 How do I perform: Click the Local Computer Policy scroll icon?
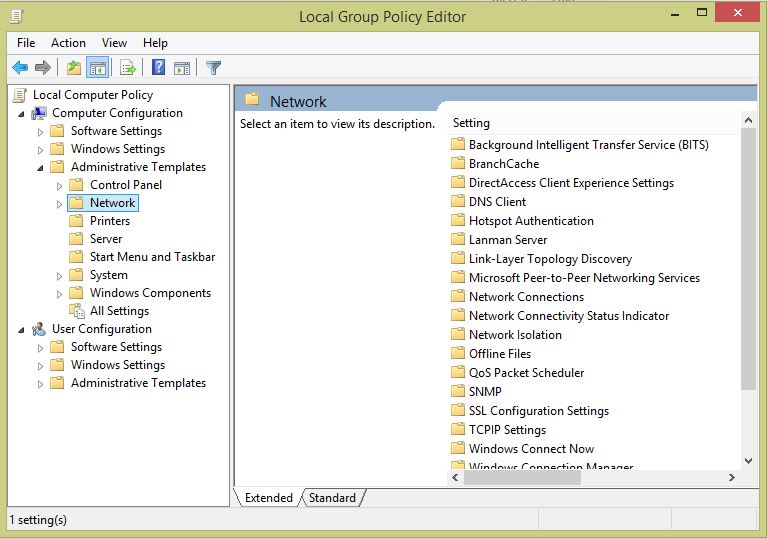(20, 95)
